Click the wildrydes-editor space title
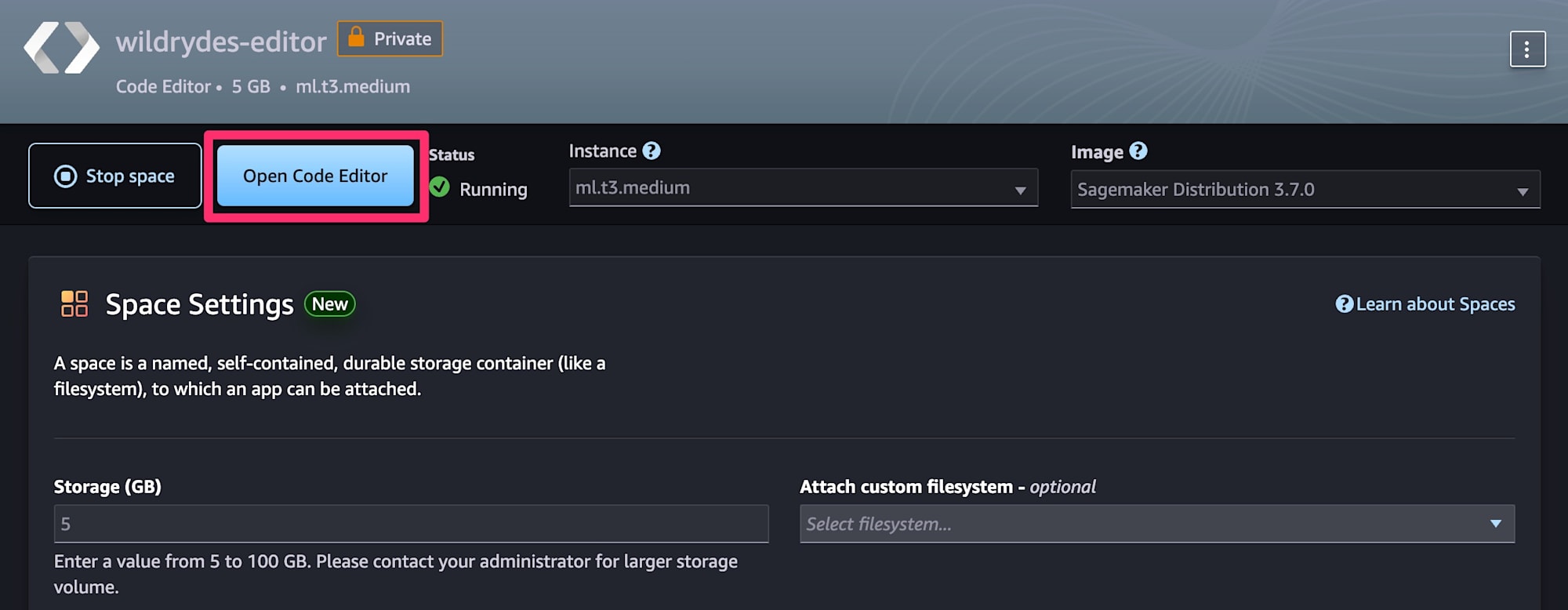The image size is (1568, 610). (221, 42)
